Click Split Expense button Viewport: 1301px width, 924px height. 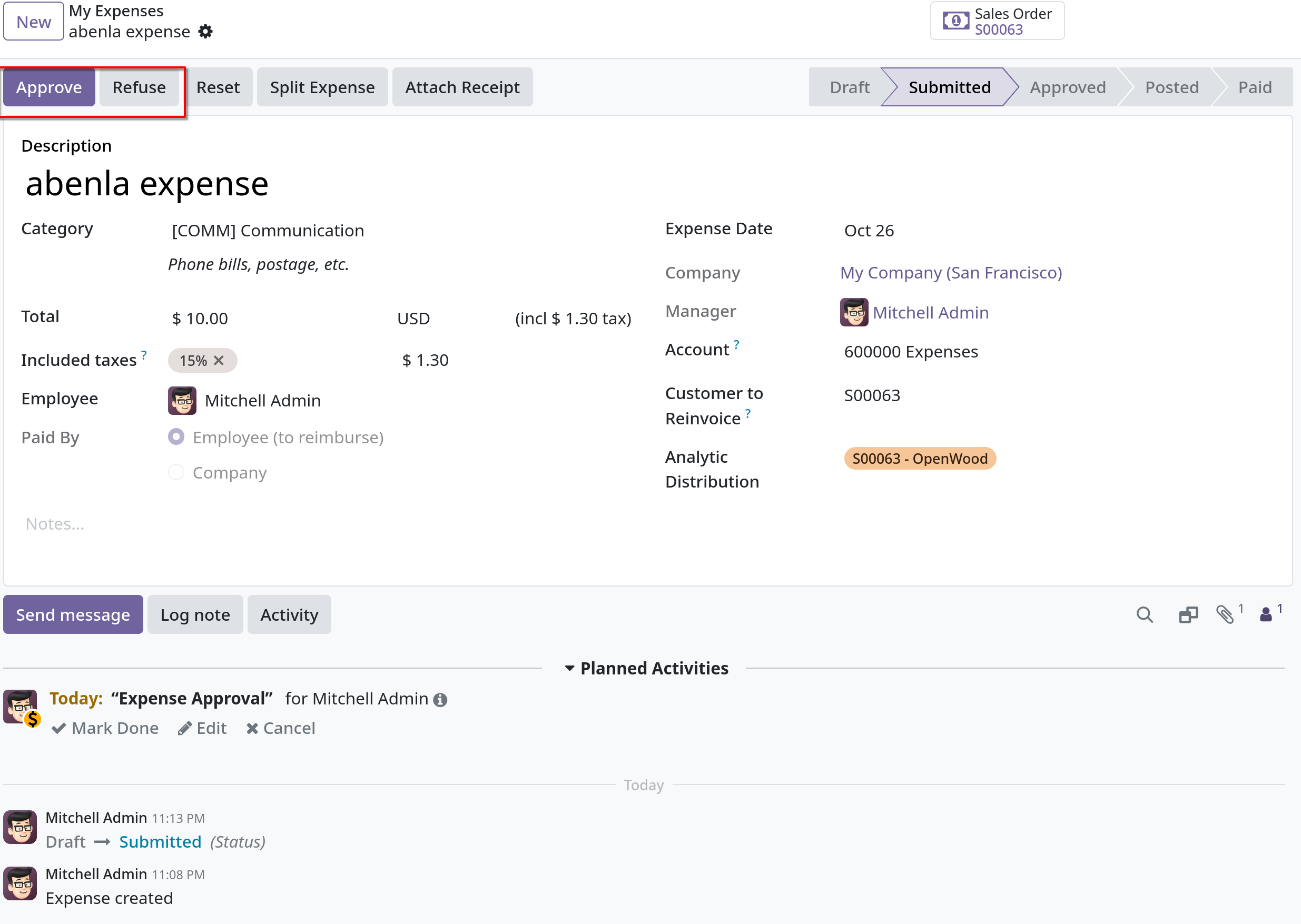tap(322, 87)
